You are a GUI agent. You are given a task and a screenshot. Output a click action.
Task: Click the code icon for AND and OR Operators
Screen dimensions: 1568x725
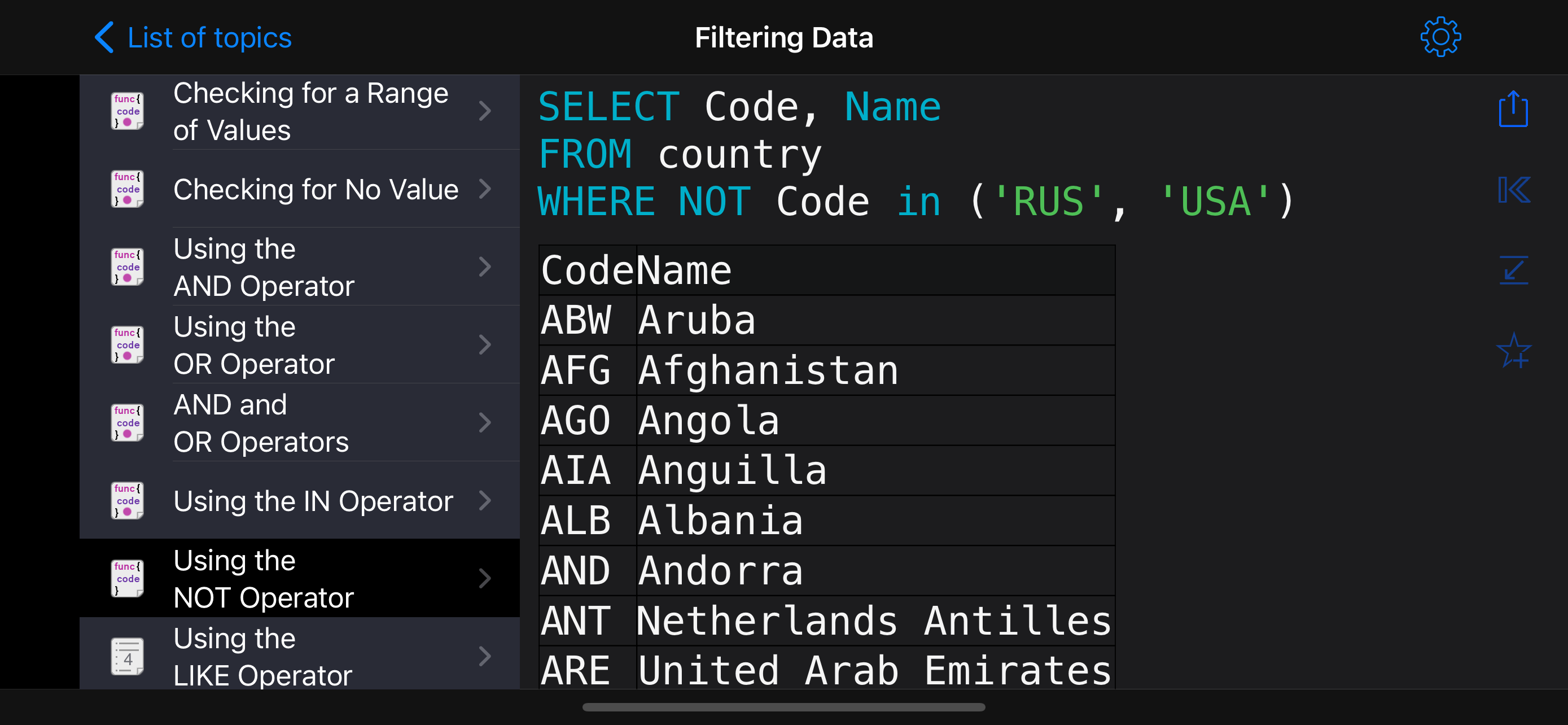[127, 423]
